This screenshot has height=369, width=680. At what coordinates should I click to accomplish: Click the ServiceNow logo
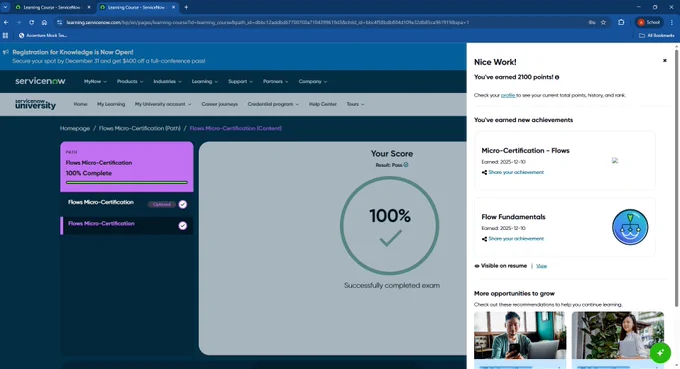(x=40, y=81)
